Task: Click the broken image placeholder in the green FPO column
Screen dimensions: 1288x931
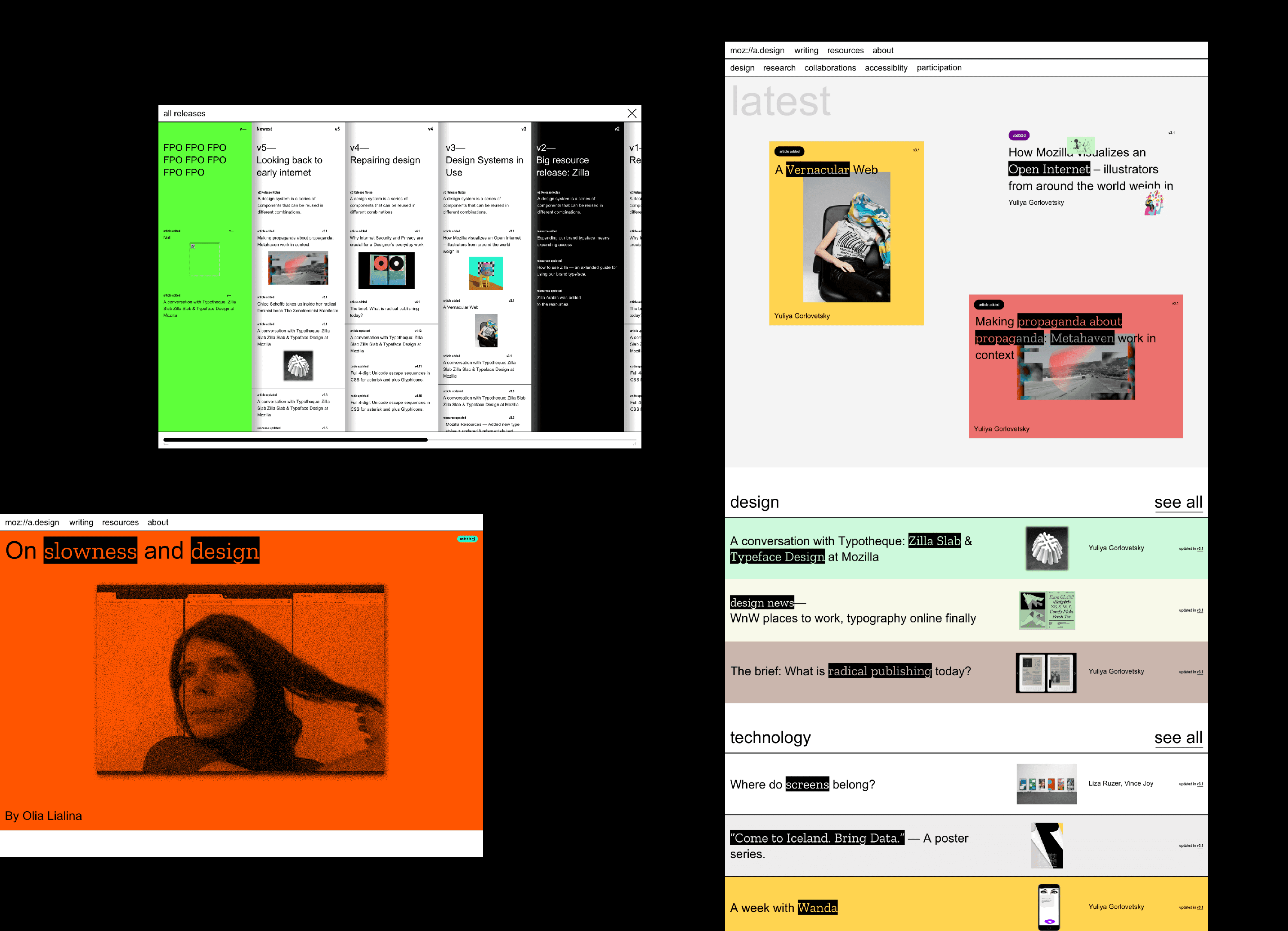Action: [x=204, y=259]
